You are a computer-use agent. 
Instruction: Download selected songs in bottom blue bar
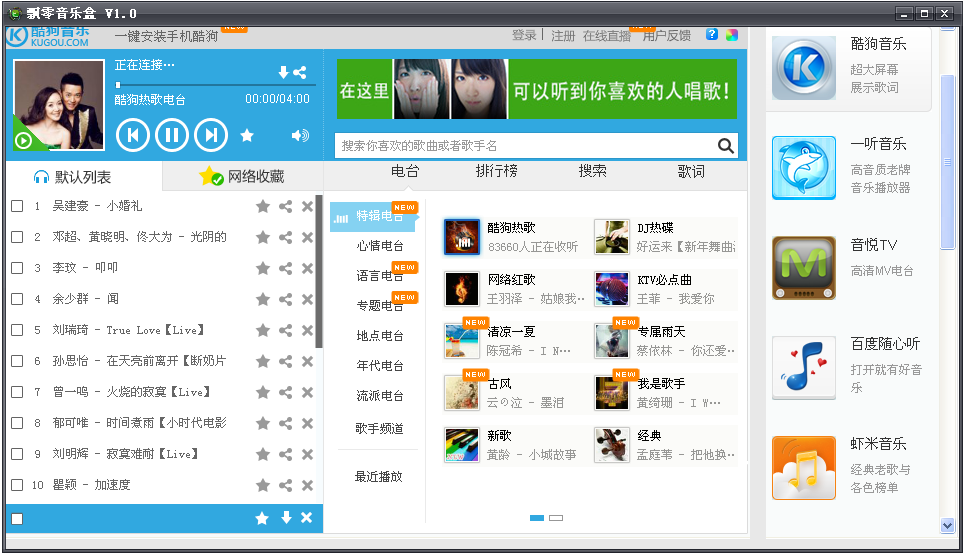tap(286, 518)
